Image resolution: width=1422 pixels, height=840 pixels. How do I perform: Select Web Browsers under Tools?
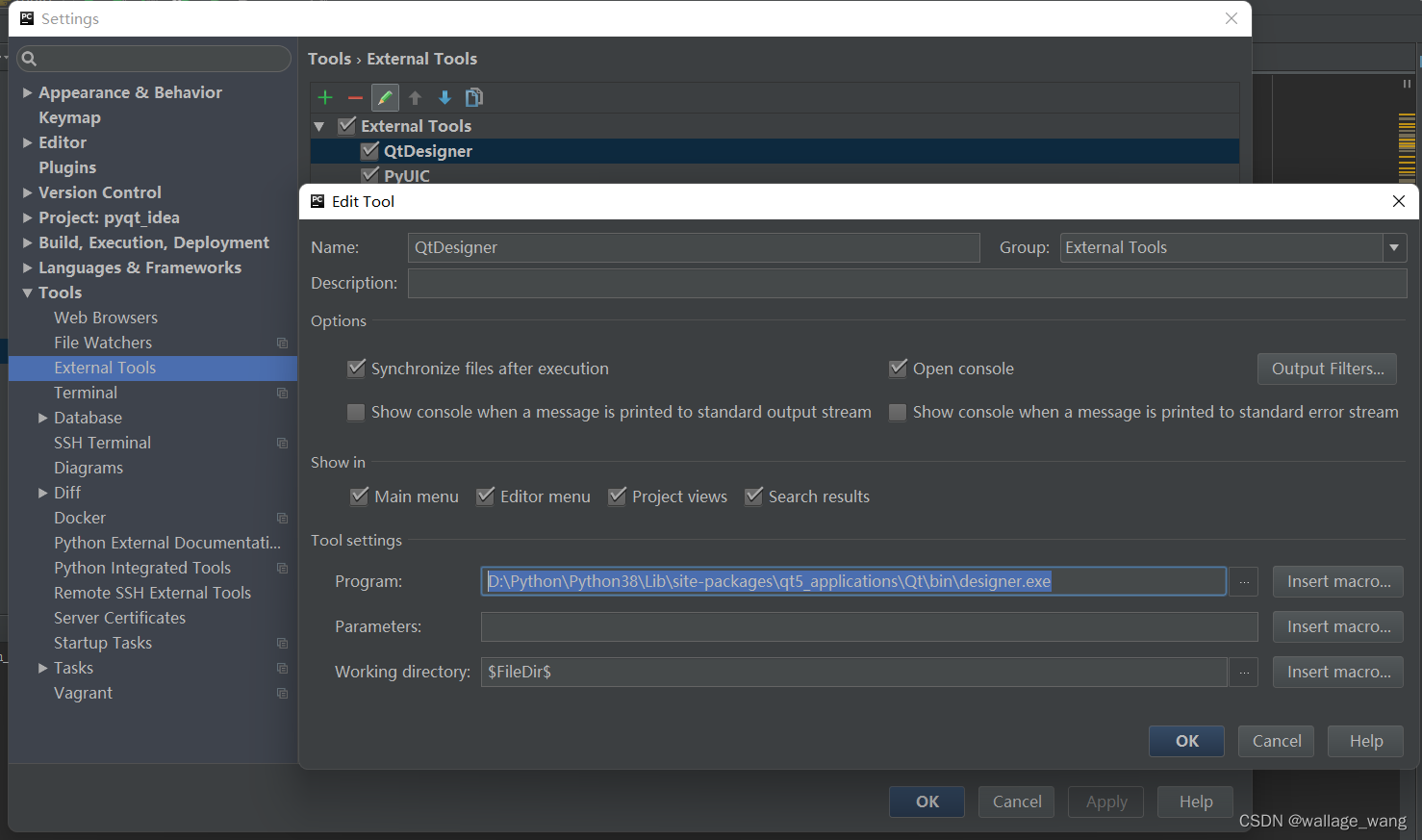click(106, 318)
